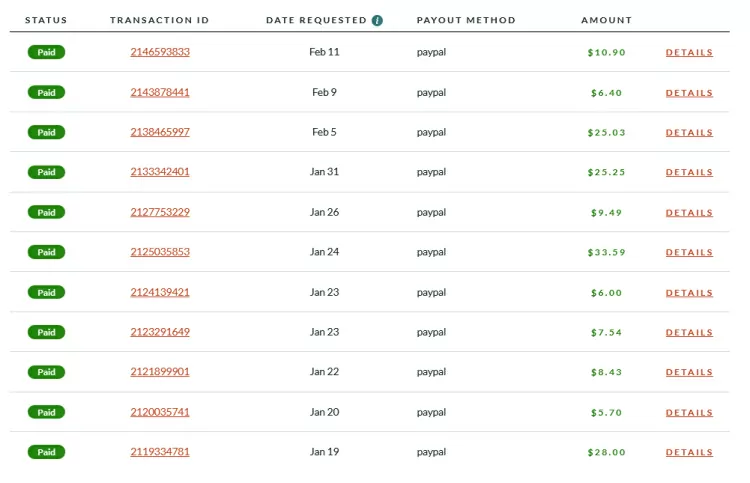Open transaction ID 2125035853
The height and width of the screenshot is (483, 750).
click(x=160, y=252)
